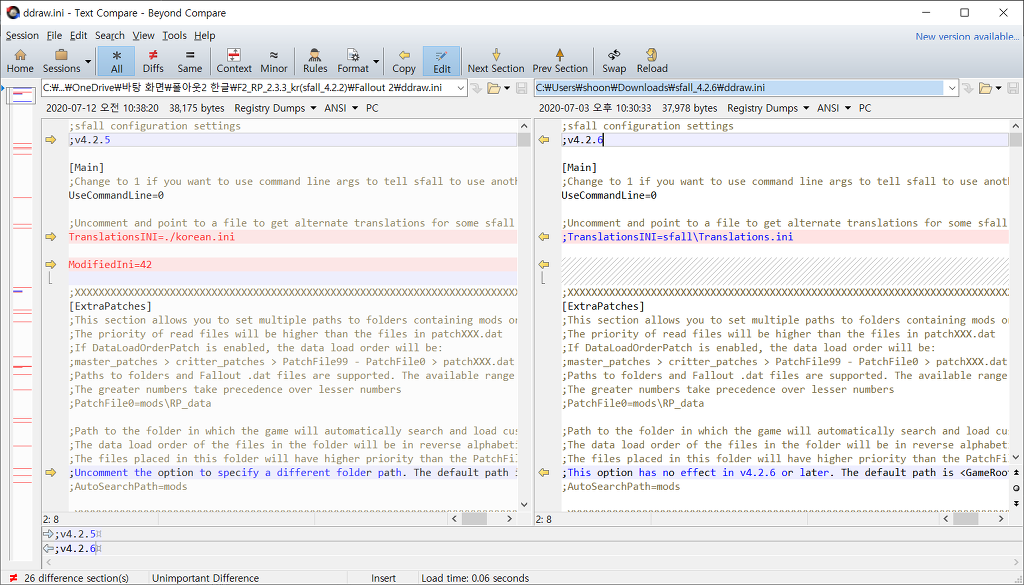Screen dimensions: 1024x585
Task: Toggle the Same lines filter
Action: pyautogui.click(x=189, y=60)
